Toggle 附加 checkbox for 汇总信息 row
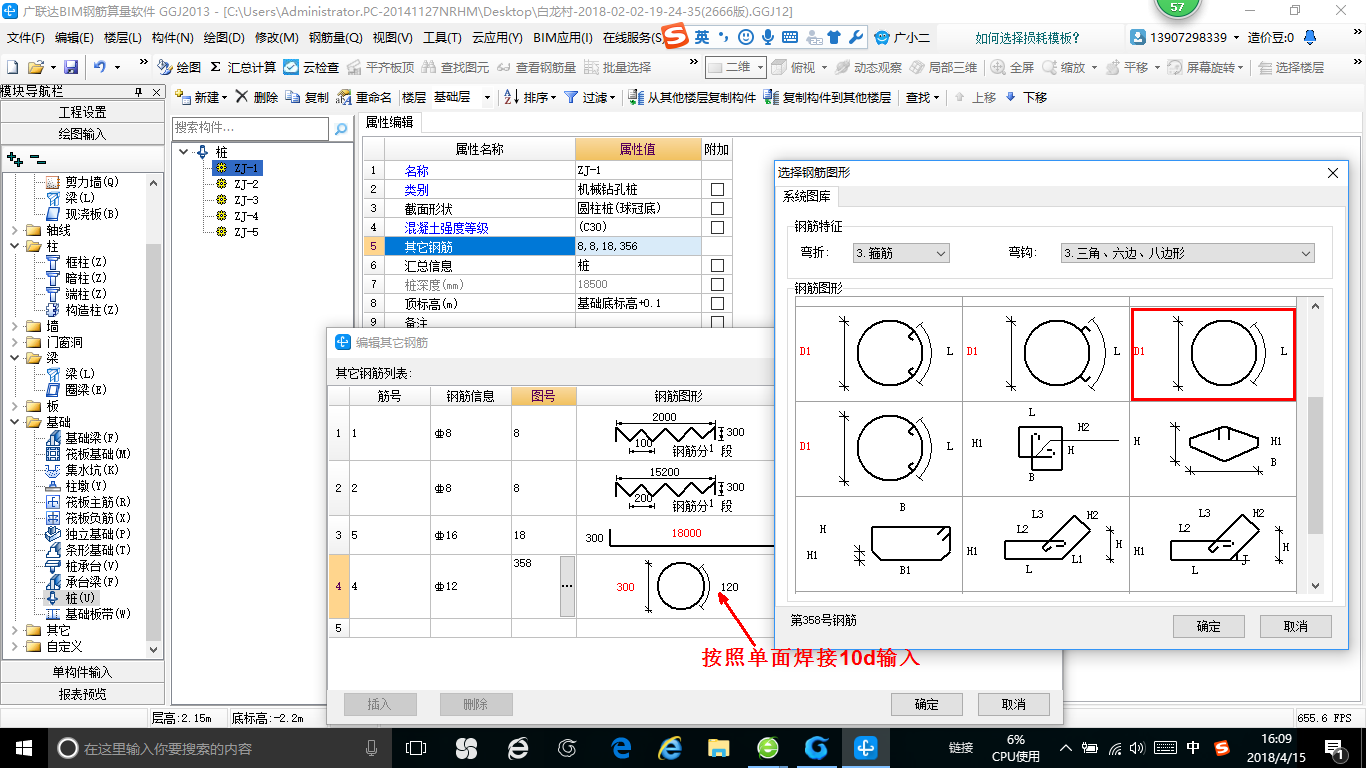1366x768 pixels. click(717, 266)
